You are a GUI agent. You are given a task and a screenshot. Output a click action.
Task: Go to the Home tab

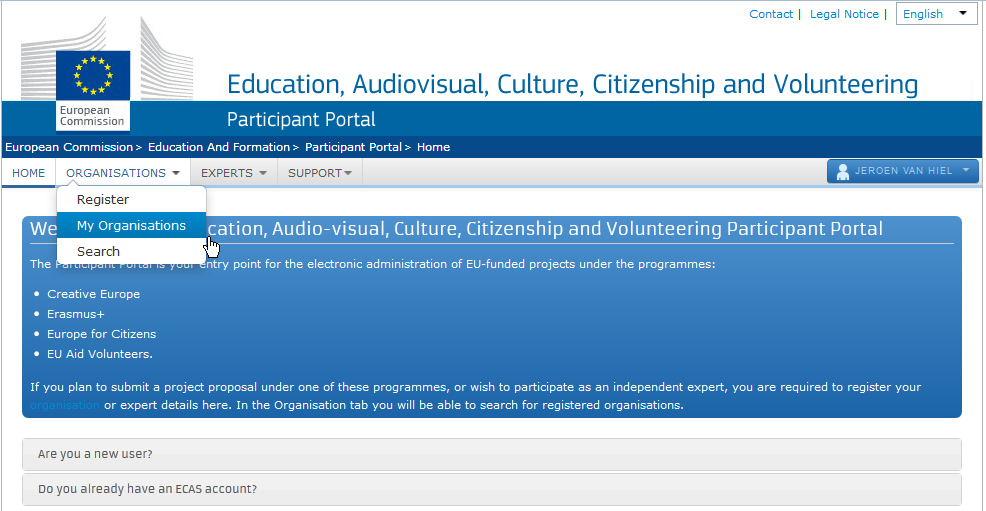(x=28, y=173)
